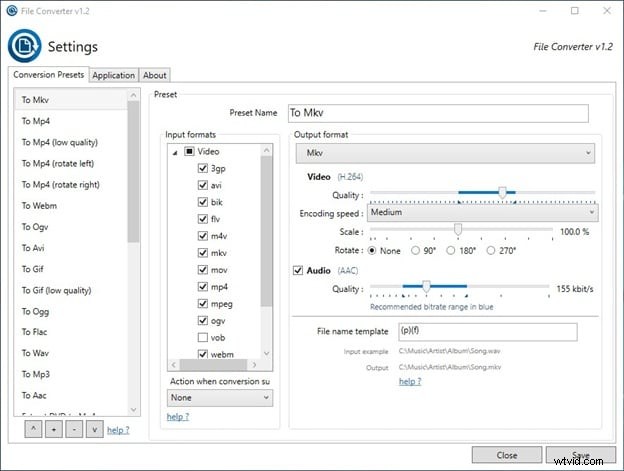Image resolution: width=624 pixels, height=471 pixels.
Task: Collapse the Video tree node arrow
Action: coord(175,153)
